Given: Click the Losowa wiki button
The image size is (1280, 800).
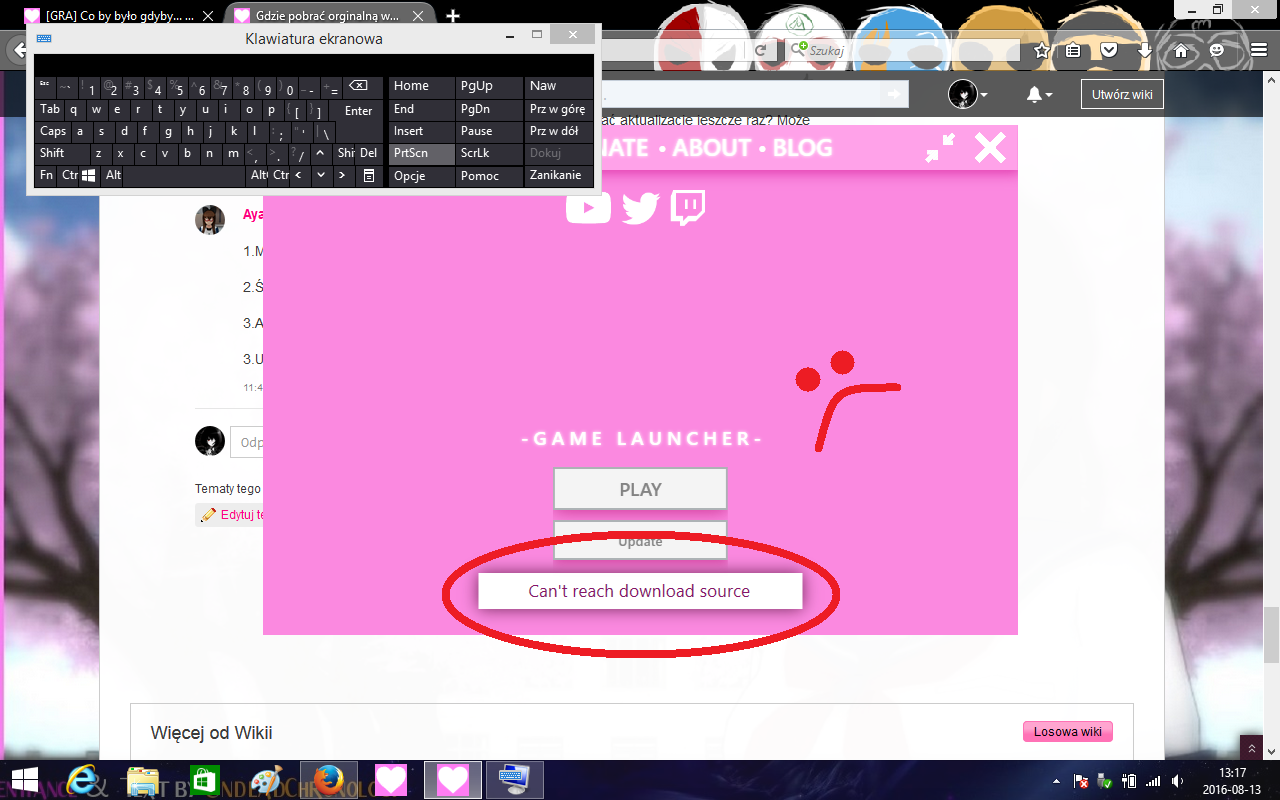Looking at the screenshot, I should 1067,731.
